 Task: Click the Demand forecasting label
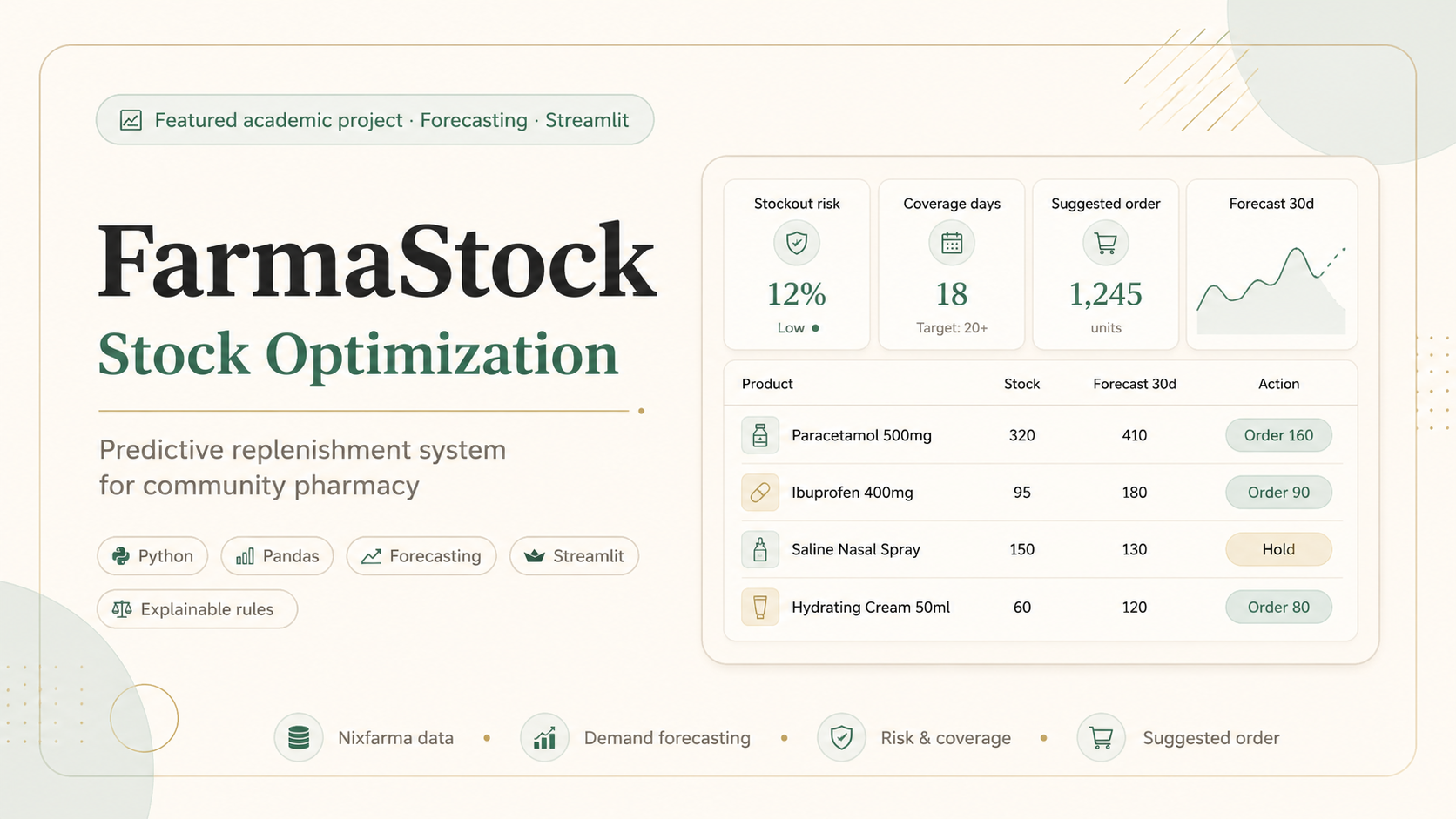[667, 738]
